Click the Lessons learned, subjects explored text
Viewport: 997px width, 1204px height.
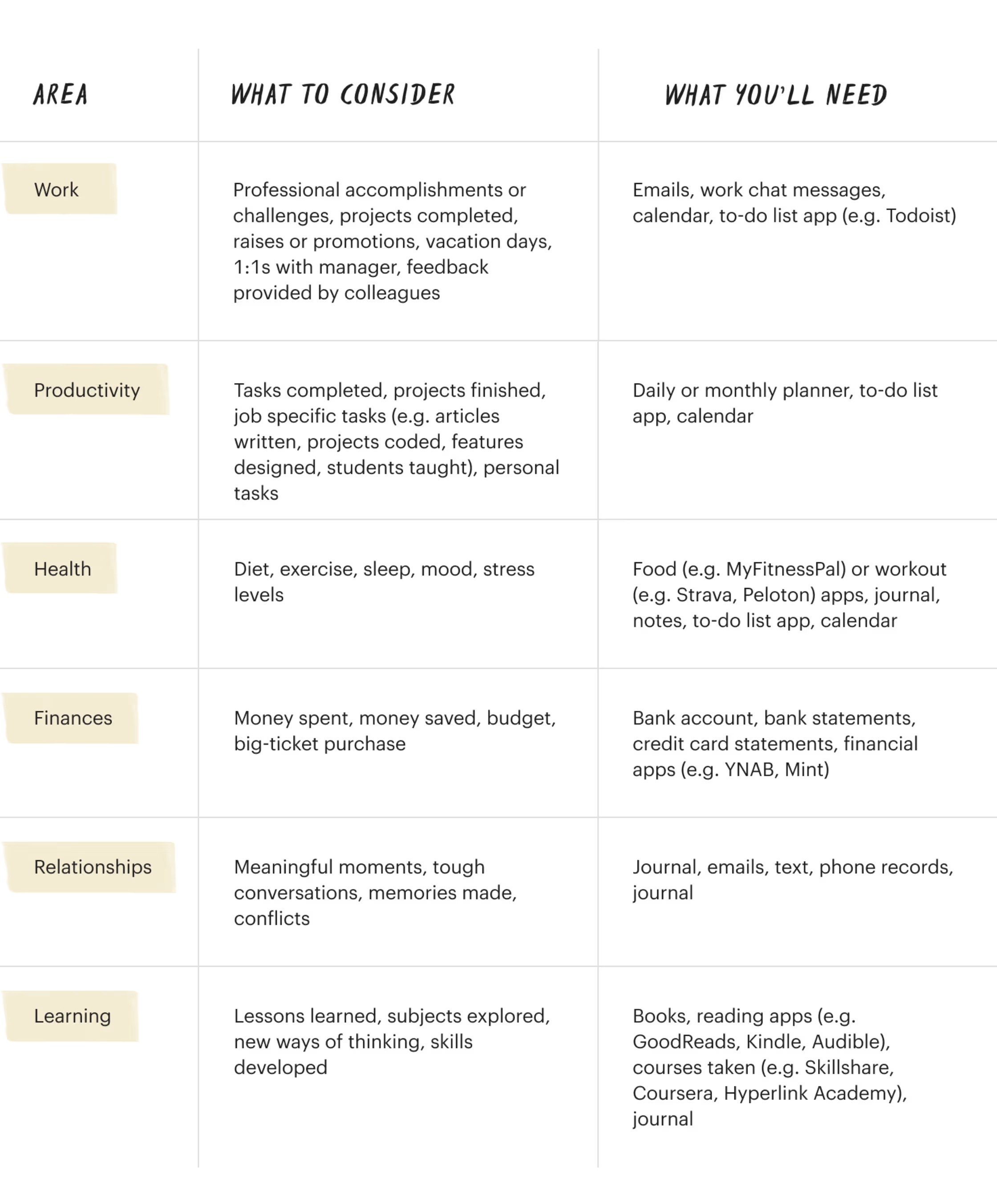click(392, 1041)
